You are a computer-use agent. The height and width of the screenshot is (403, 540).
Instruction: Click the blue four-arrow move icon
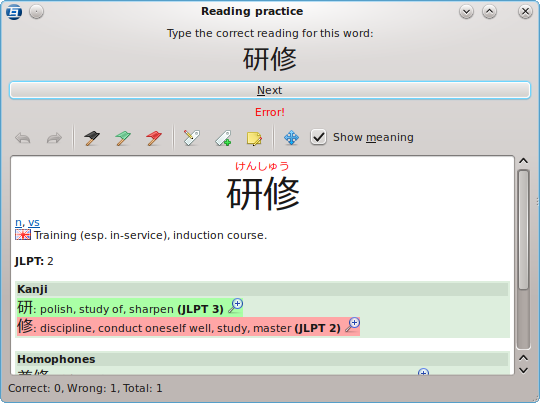291,138
